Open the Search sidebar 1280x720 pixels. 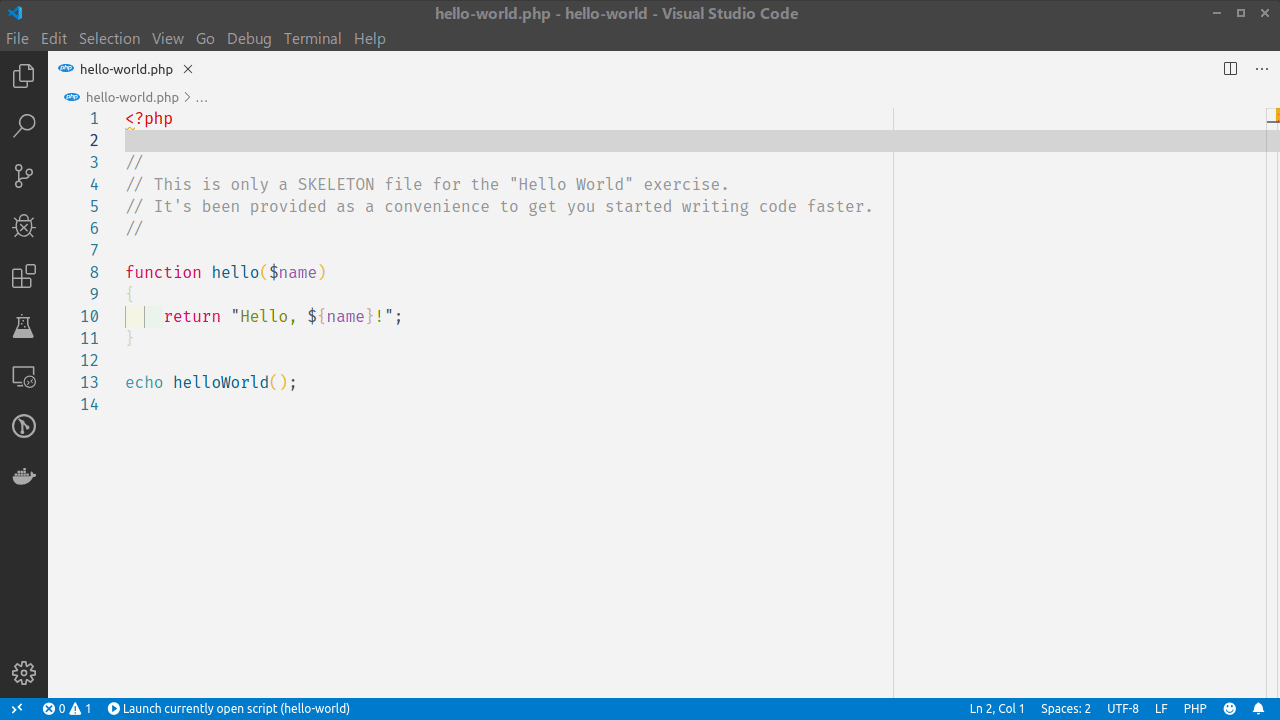[x=23, y=125]
